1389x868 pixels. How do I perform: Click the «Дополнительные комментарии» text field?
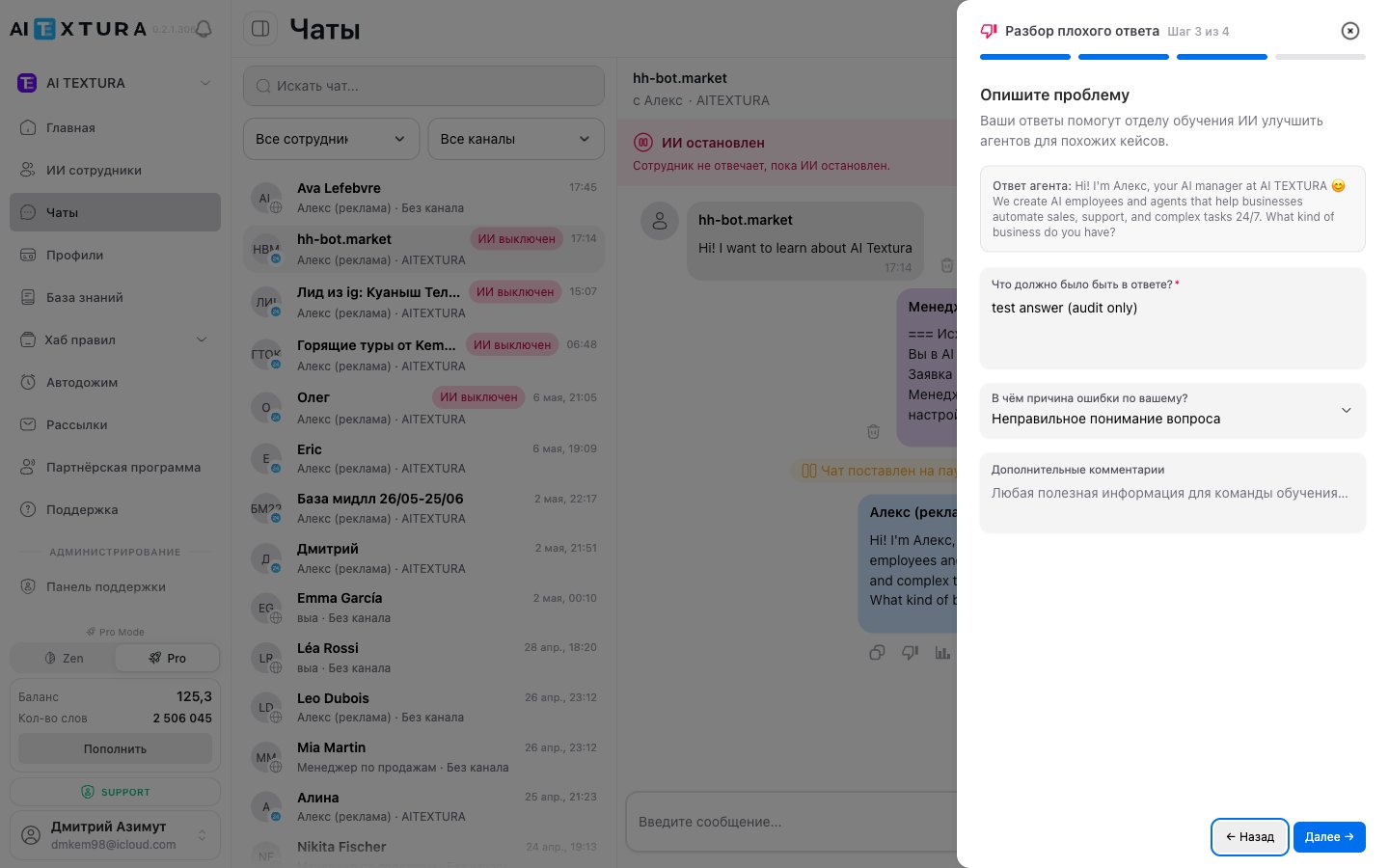[1173, 493]
